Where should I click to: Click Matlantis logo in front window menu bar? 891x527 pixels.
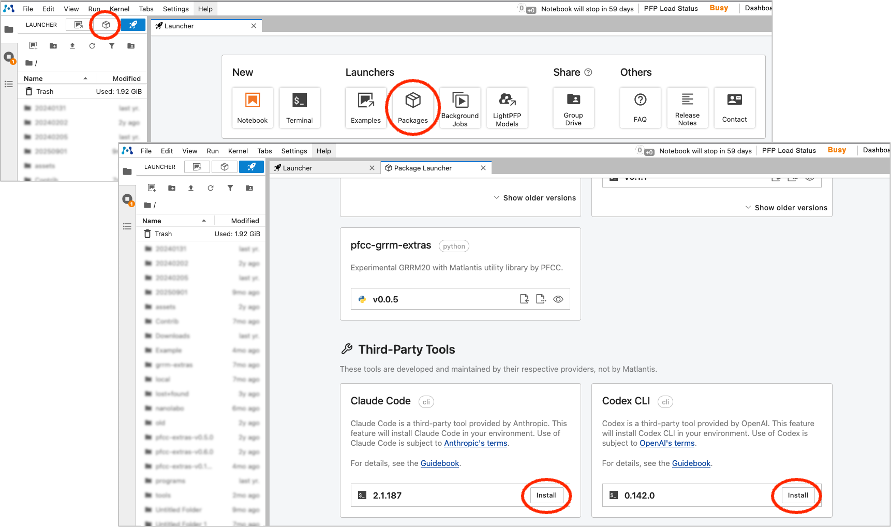click(127, 151)
